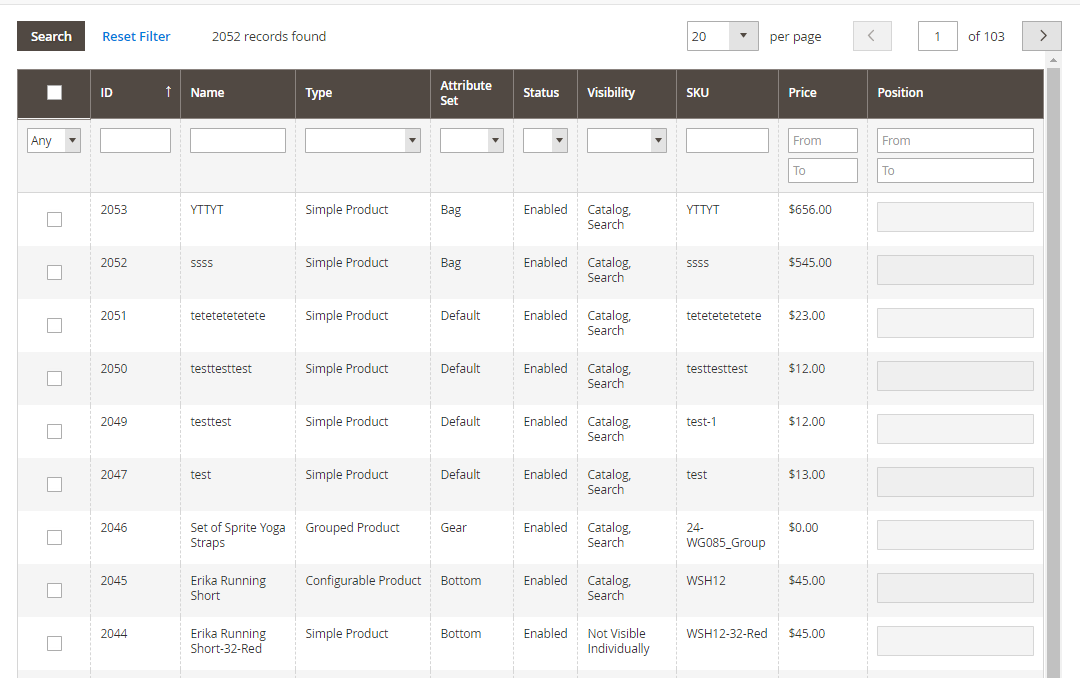
Task: Focus the Name filter input
Action: click(238, 141)
